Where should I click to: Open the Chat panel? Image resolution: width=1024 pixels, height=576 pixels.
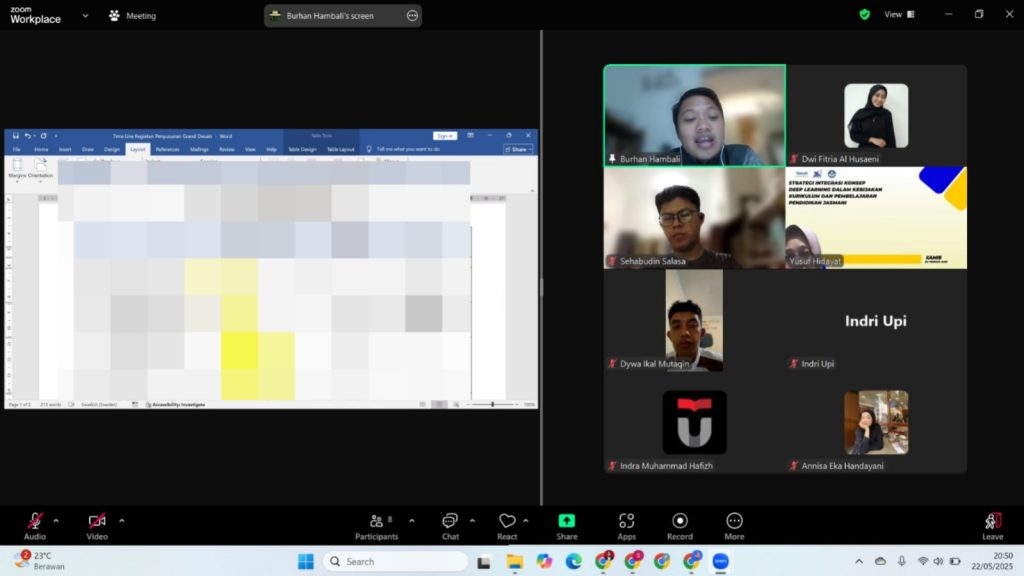tap(450, 525)
